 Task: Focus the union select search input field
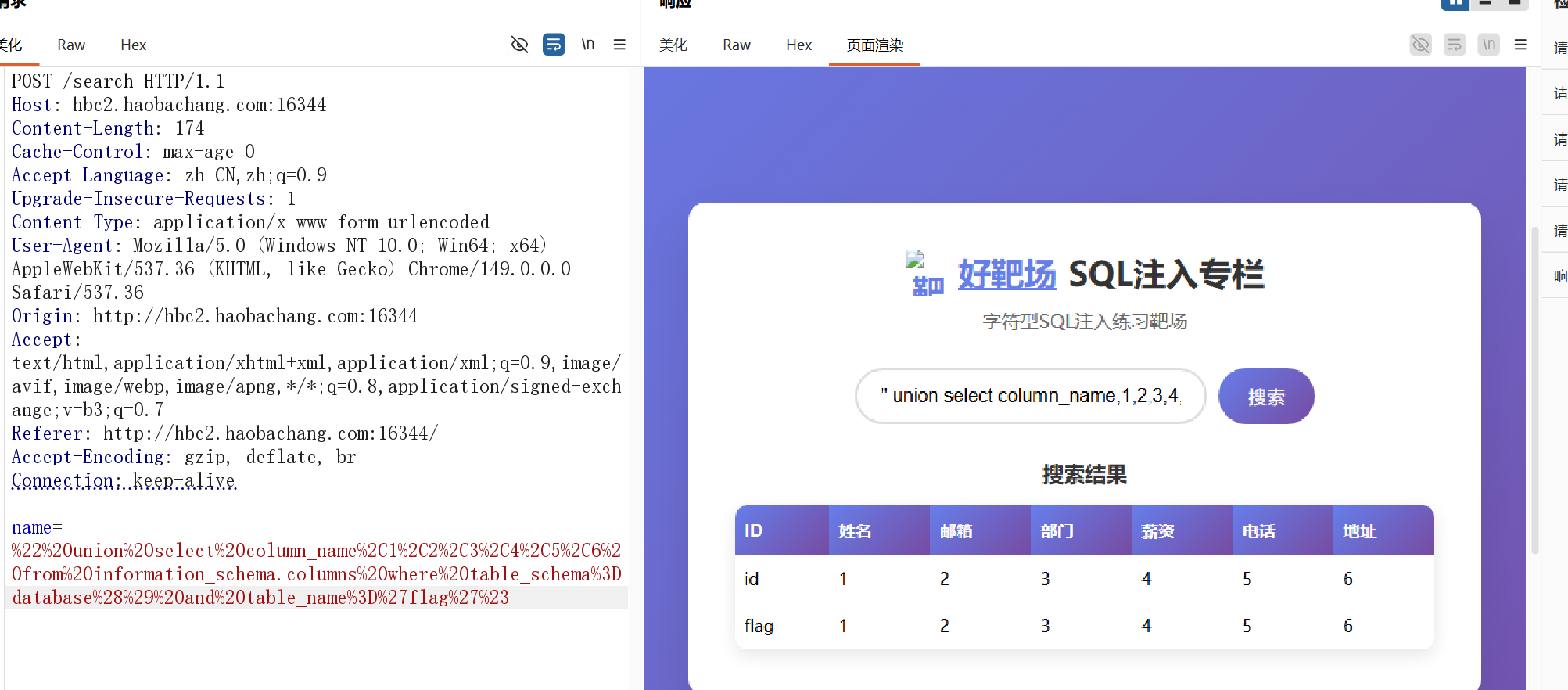pyautogui.click(x=1031, y=396)
